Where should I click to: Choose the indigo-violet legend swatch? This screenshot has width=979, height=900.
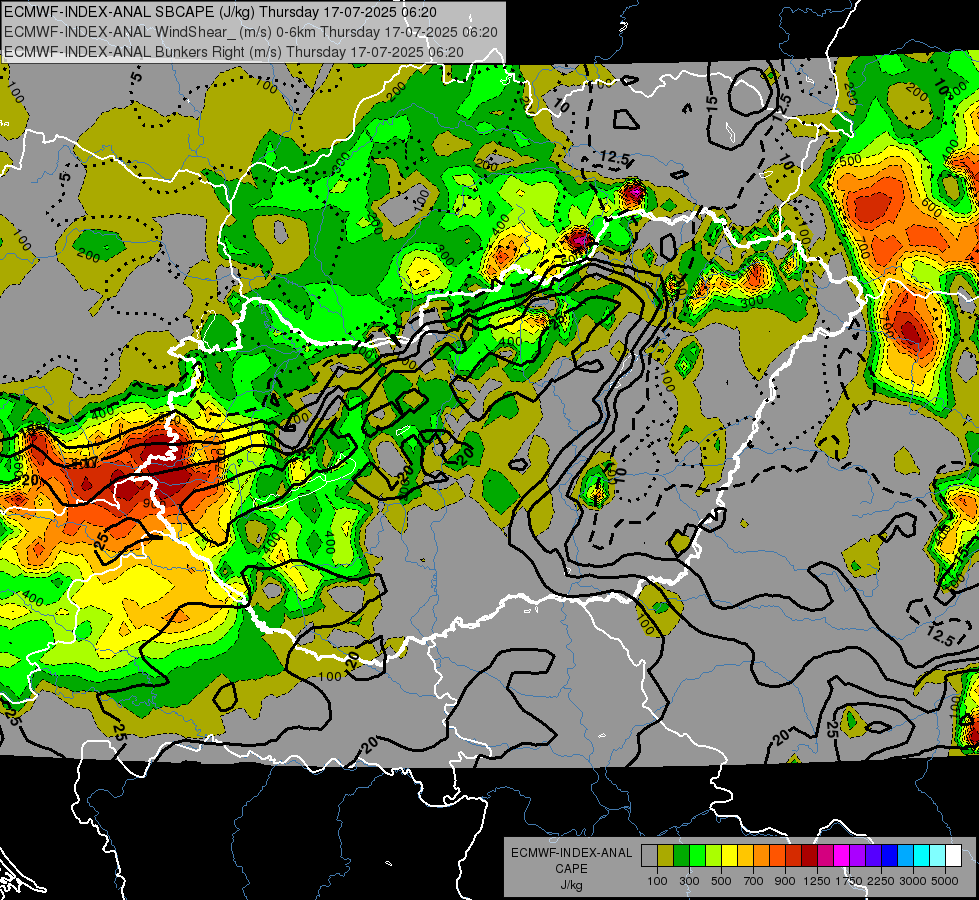[x=873, y=856]
